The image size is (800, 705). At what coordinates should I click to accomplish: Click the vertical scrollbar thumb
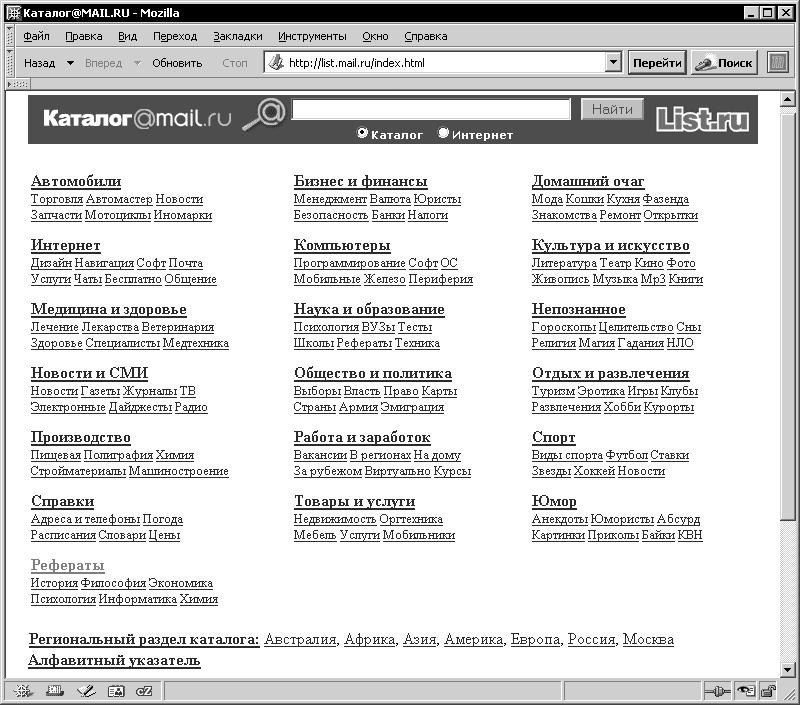tap(787, 315)
